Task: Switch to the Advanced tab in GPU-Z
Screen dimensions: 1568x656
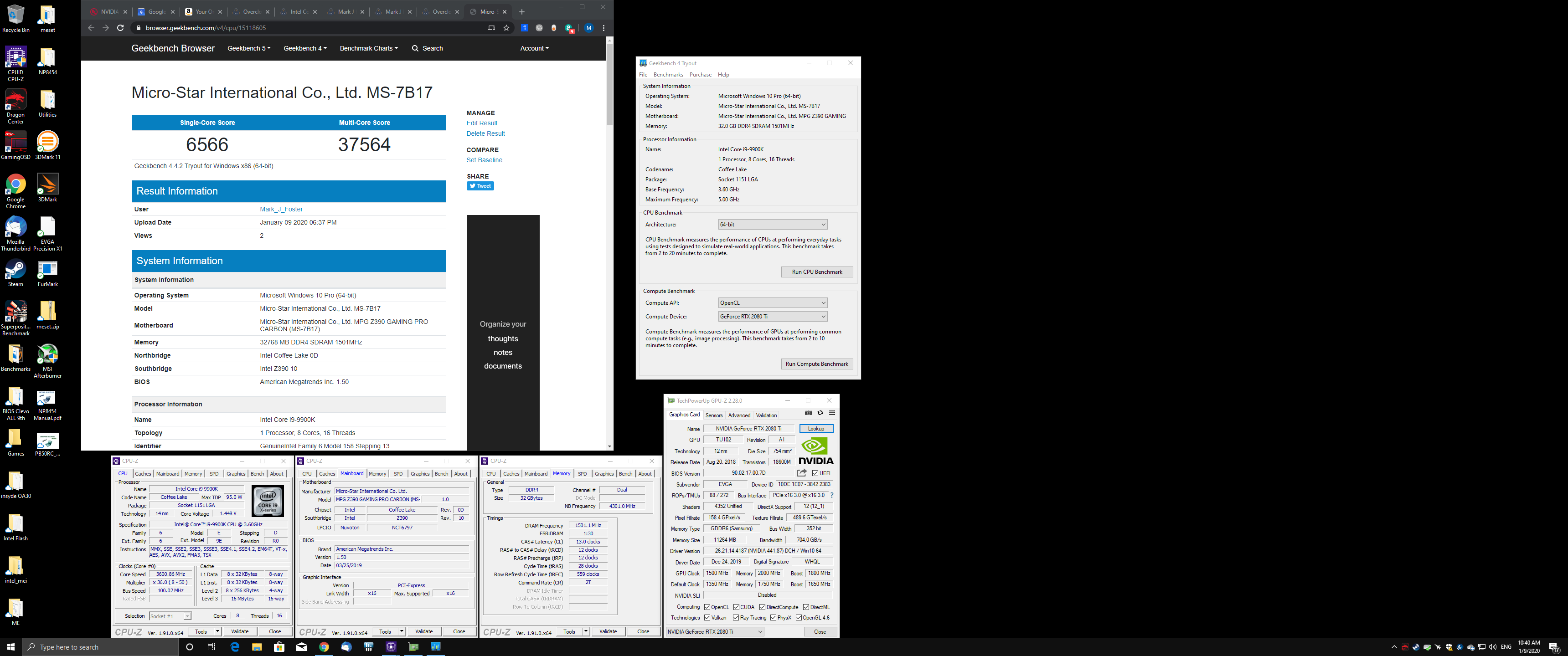Action: pos(739,415)
